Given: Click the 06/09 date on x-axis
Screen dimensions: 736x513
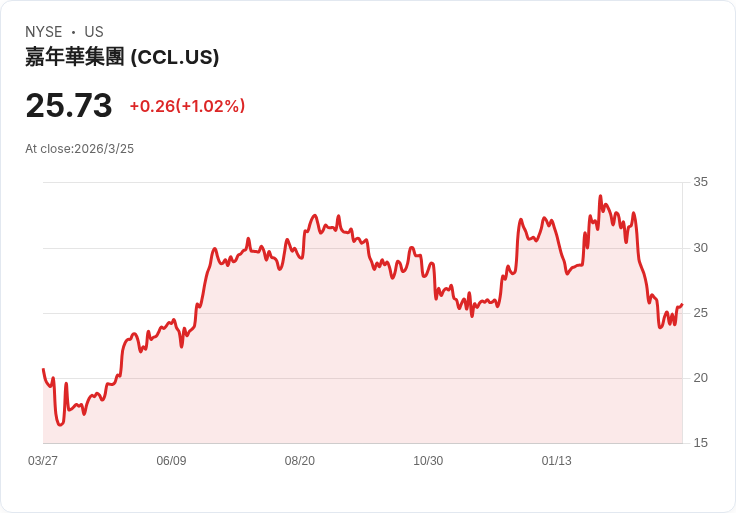Looking at the screenshot, I should [x=171, y=461].
